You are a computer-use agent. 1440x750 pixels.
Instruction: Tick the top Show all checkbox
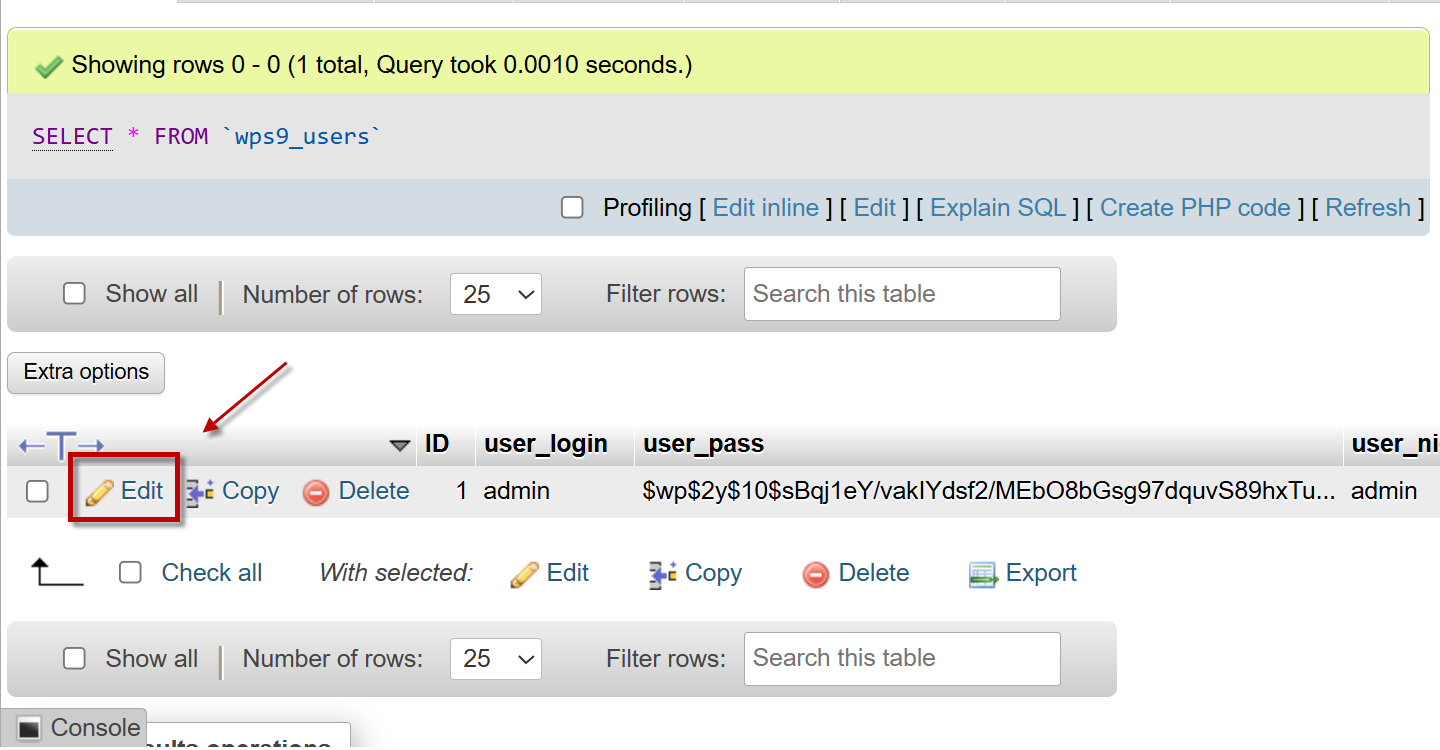(74, 294)
